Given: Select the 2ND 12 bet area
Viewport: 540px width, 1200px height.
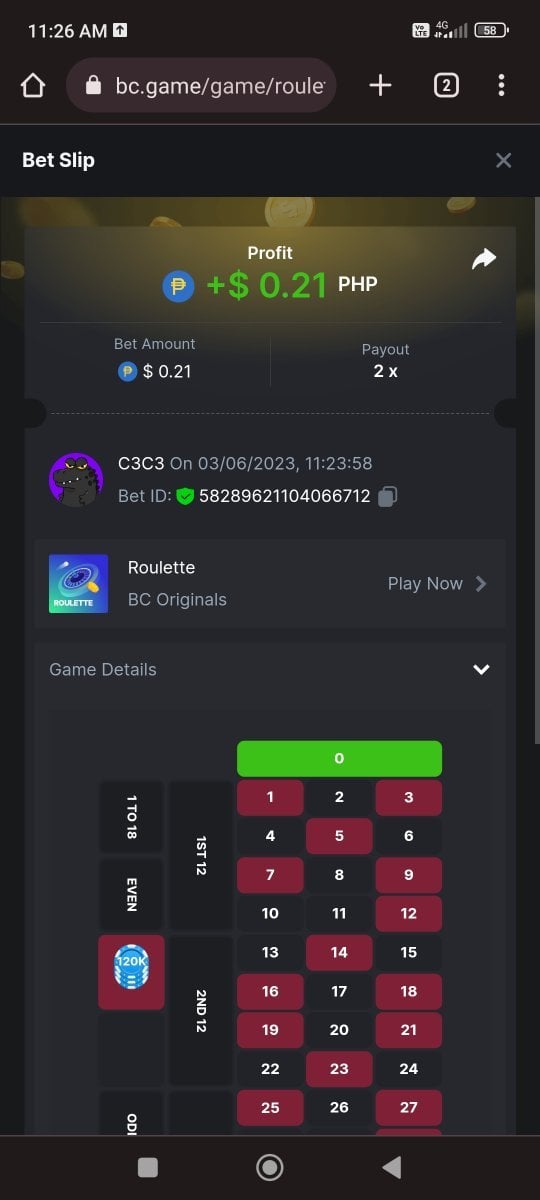Looking at the screenshot, I should coord(201,1011).
